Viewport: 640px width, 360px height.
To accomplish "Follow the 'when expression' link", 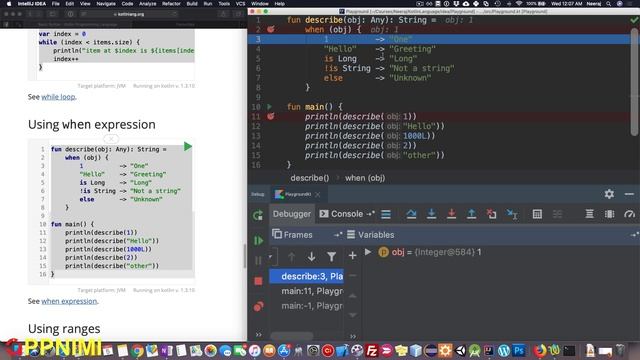I will tap(69, 301).
